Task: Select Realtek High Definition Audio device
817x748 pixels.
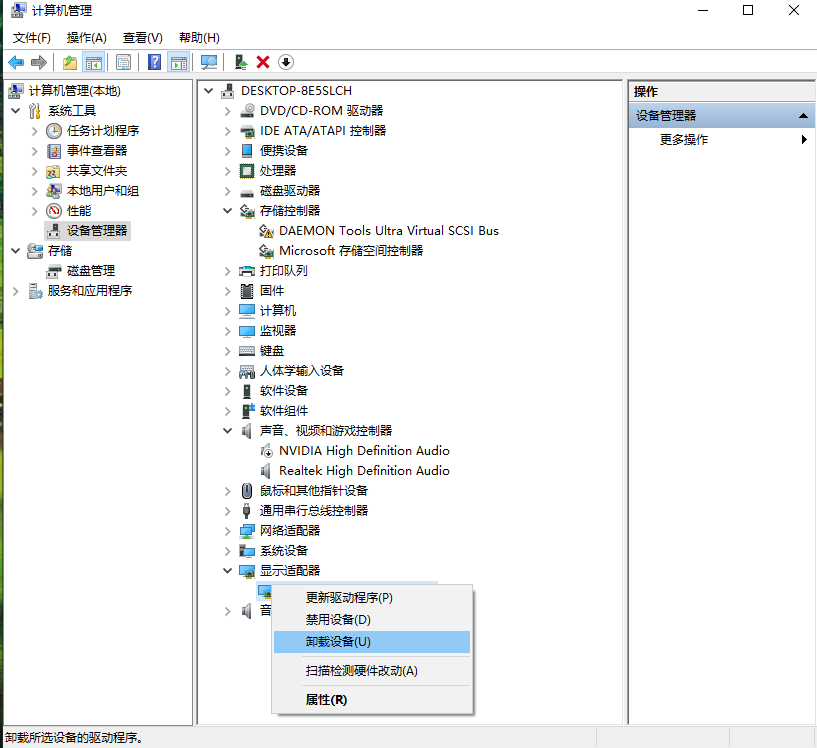Action: coord(364,471)
